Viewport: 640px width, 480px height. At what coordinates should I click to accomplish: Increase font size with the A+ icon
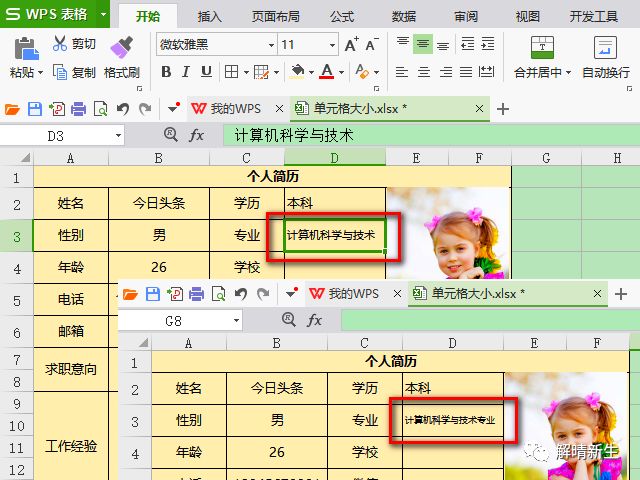(x=351, y=44)
